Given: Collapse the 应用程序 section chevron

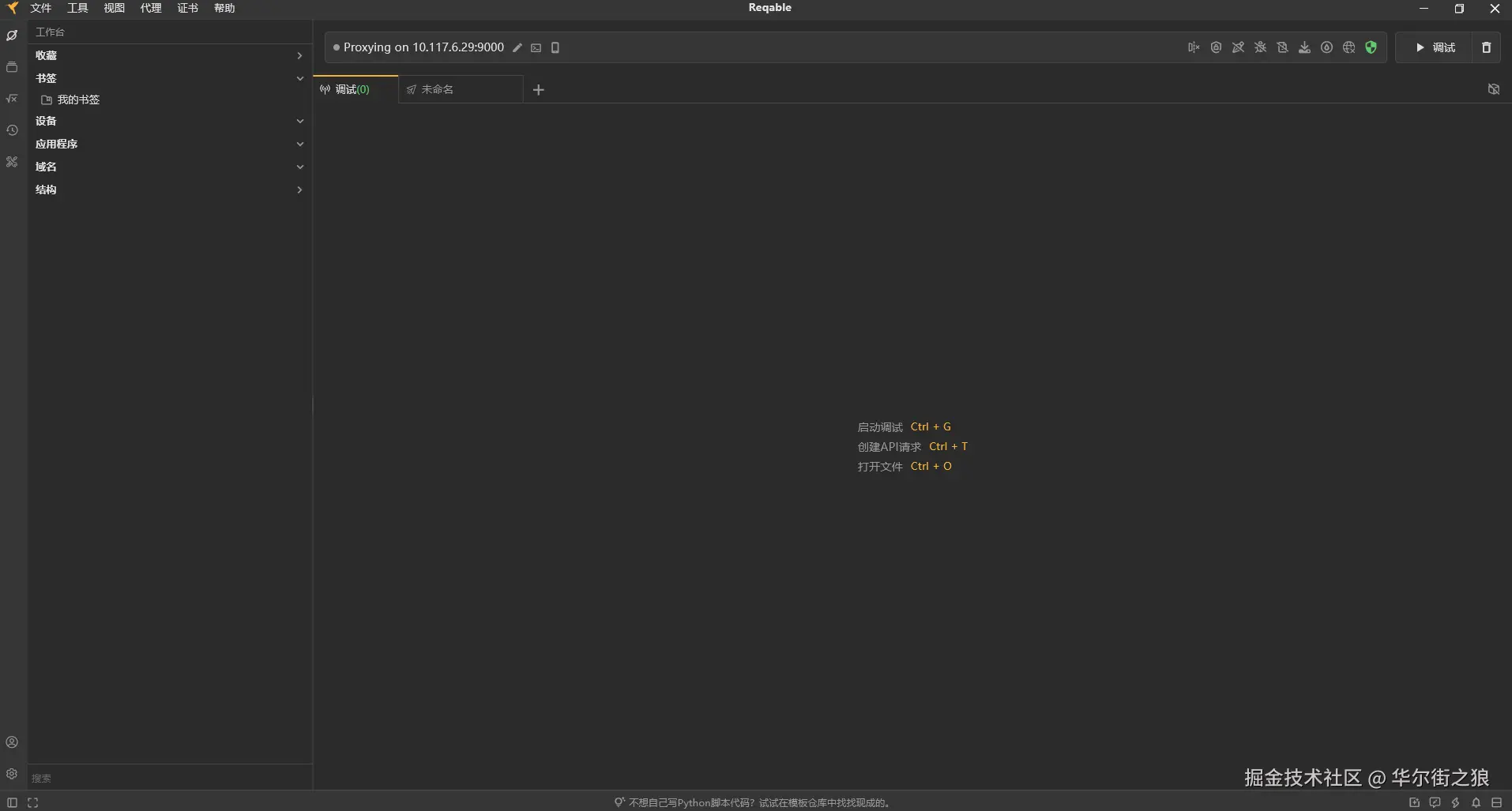Looking at the screenshot, I should pyautogui.click(x=299, y=144).
